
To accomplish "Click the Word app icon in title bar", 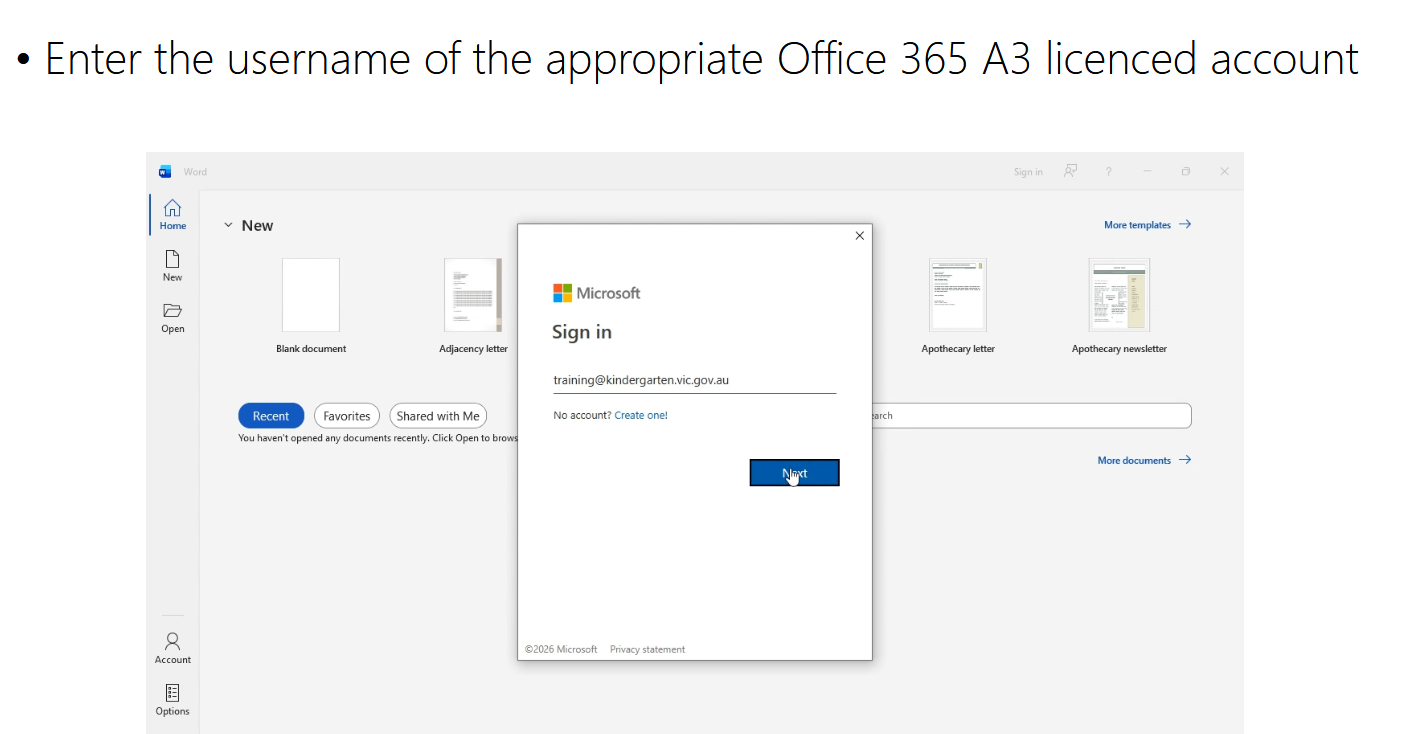I will point(165,172).
